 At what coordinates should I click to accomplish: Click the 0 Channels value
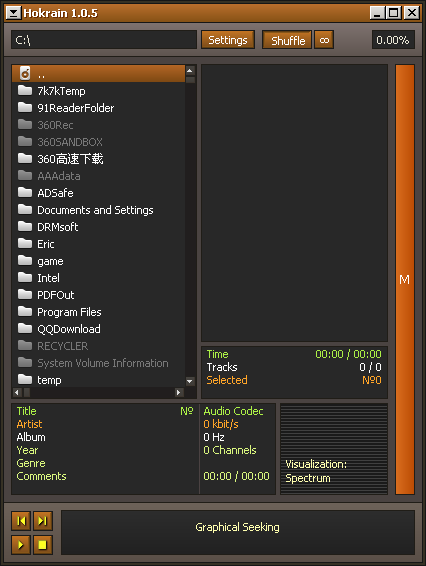pos(230,450)
